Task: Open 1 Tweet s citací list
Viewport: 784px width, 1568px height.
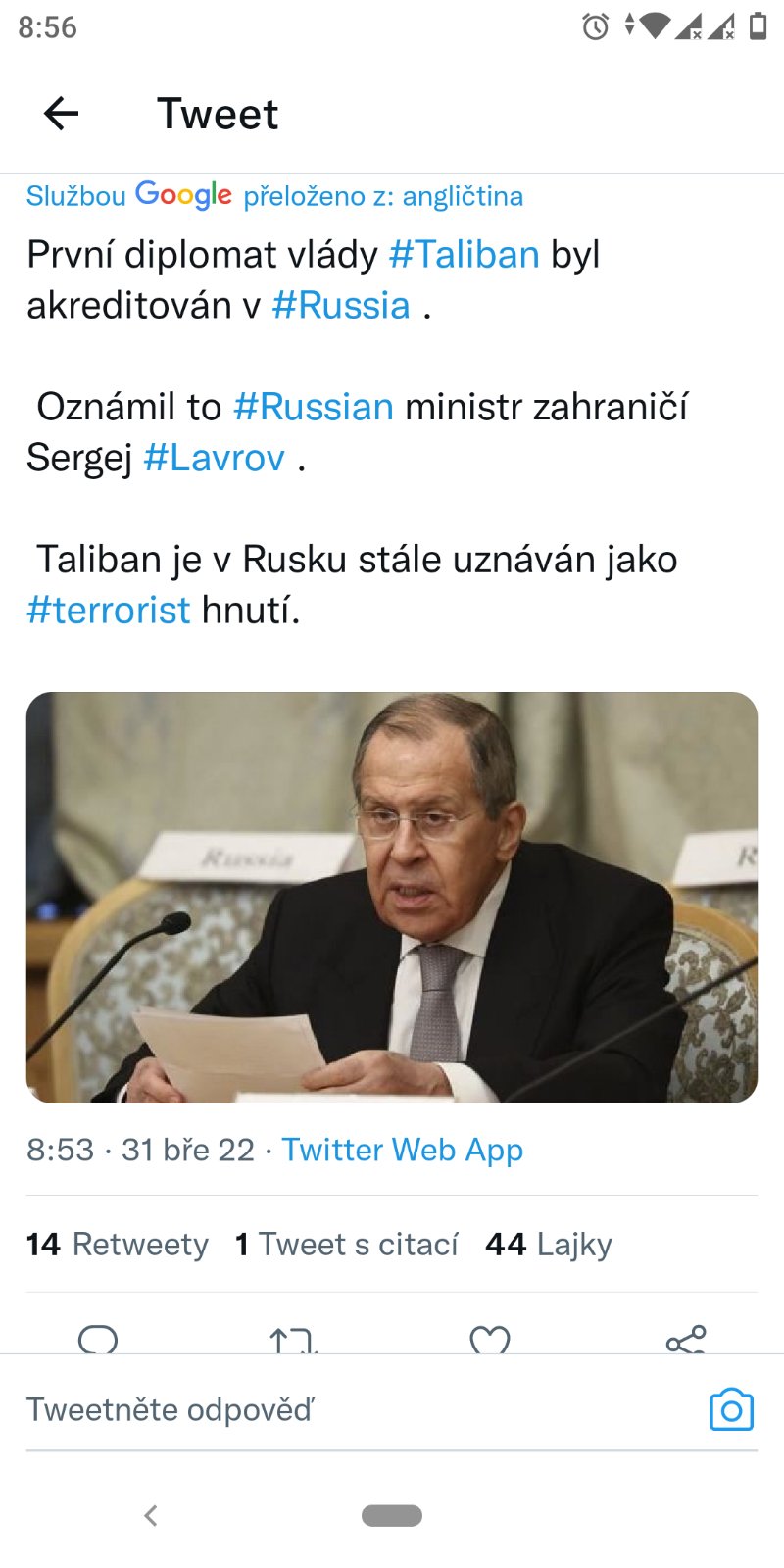Action: coord(347,1245)
